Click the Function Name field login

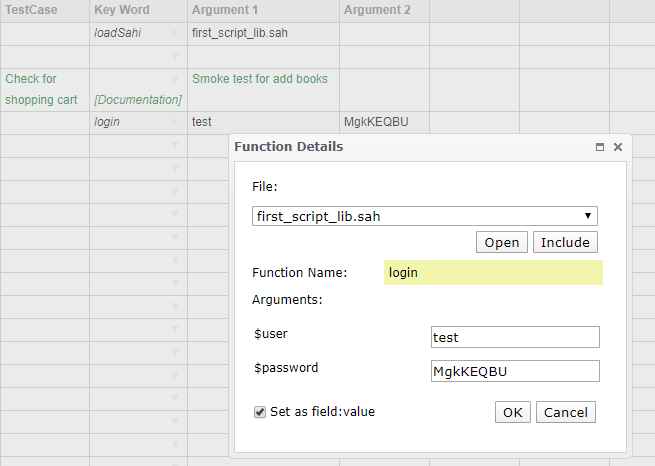[493, 272]
